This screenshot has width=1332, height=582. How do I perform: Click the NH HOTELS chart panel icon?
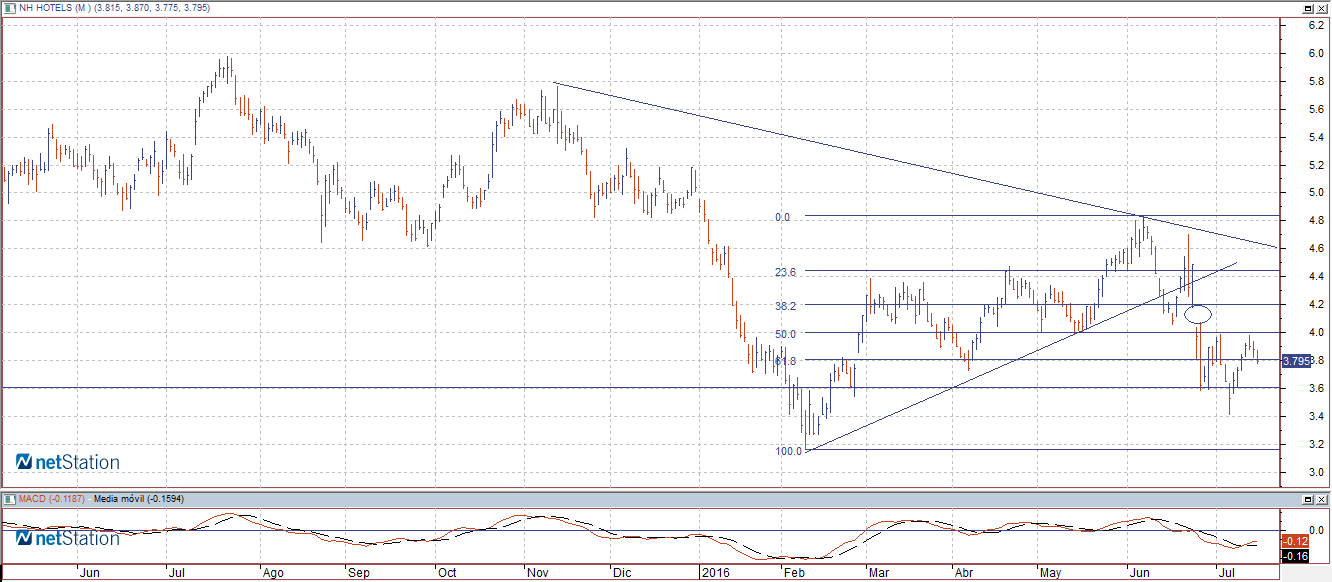[x=9, y=7]
